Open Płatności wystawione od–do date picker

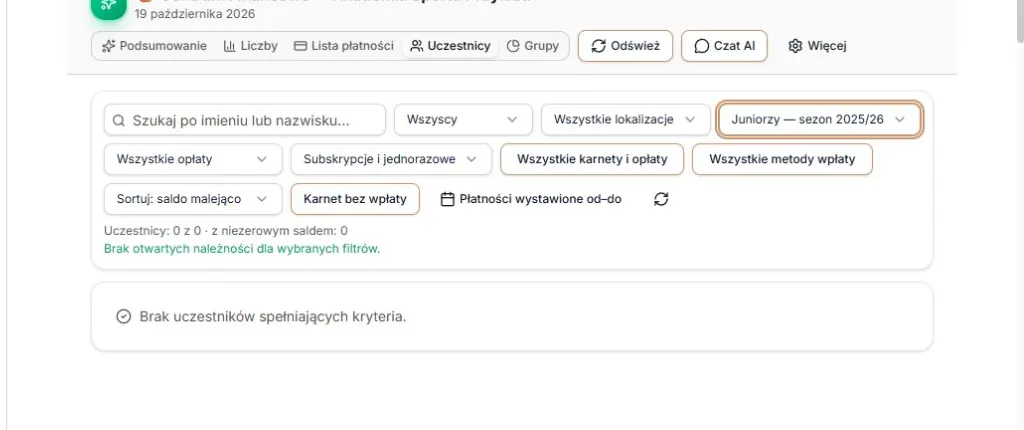pos(531,199)
